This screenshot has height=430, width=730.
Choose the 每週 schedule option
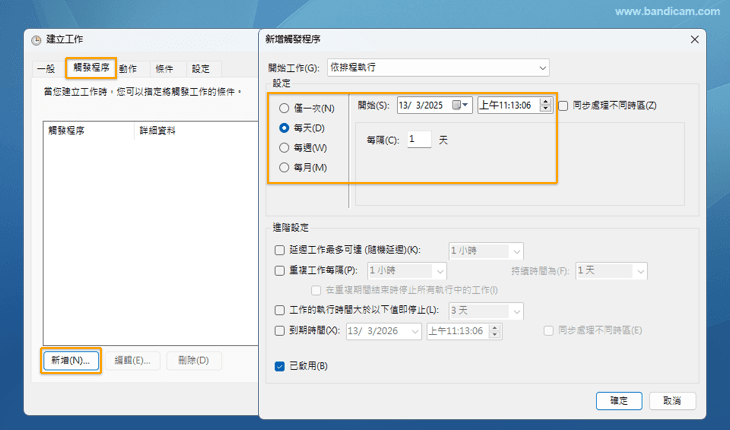285,148
